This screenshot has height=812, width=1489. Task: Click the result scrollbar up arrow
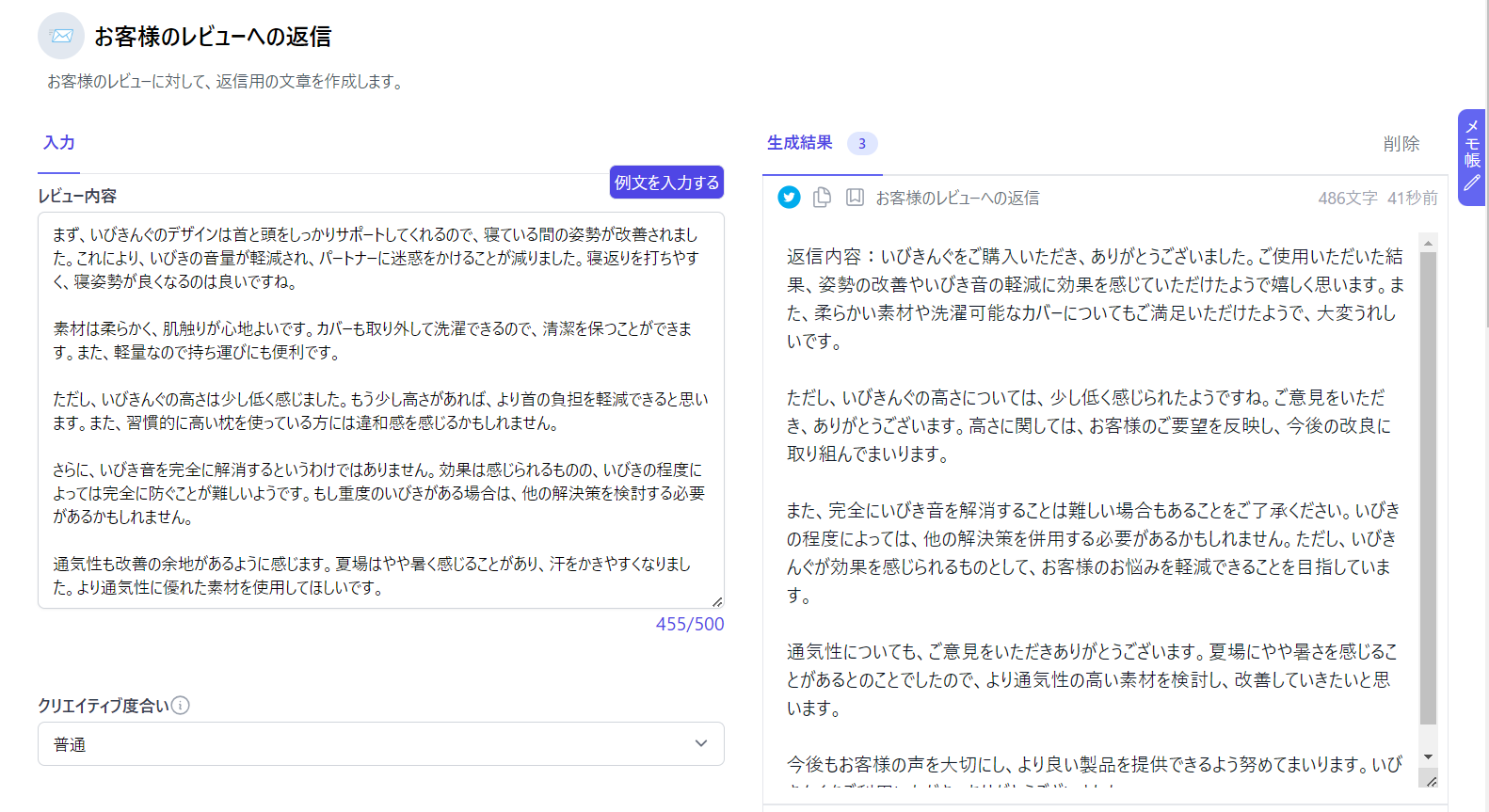(x=1428, y=244)
